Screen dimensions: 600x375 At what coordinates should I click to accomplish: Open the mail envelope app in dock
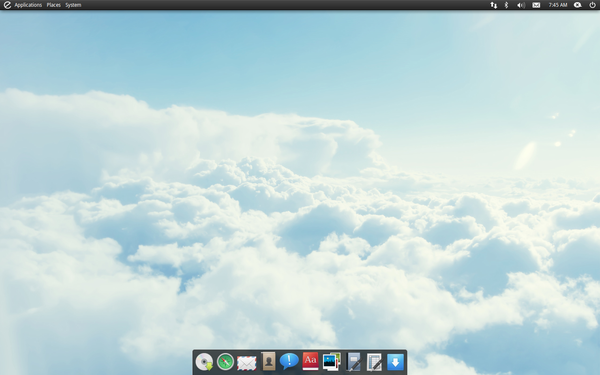[246, 363]
